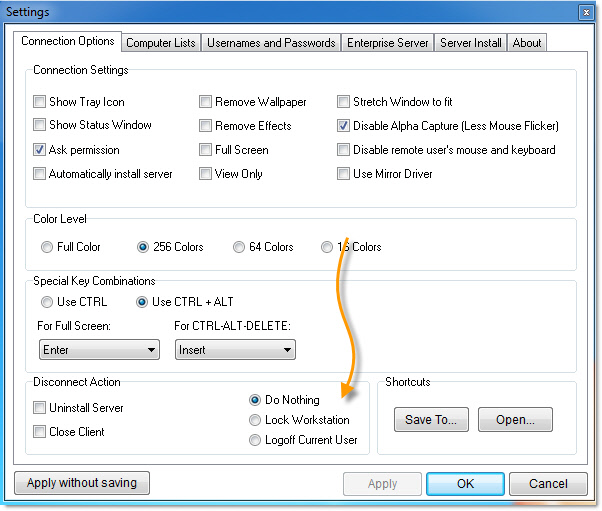Uncheck the Ask permission option

(x=40, y=150)
